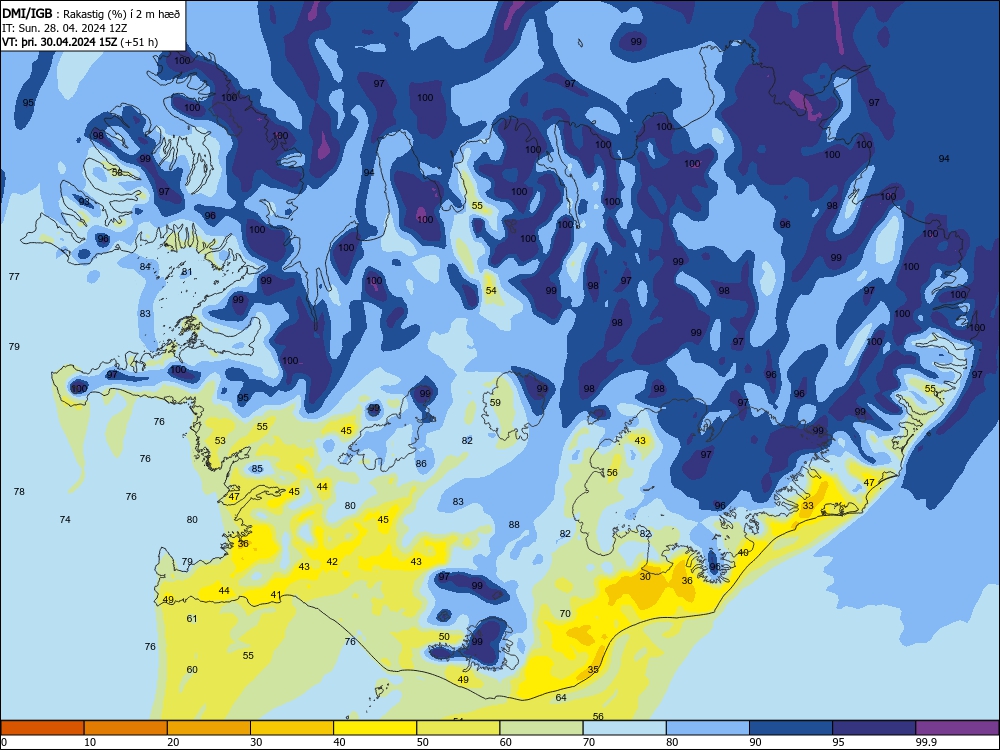Screen dimensions: 1000x750
Task: Click the '90' legend tick label
Action: [755, 742]
